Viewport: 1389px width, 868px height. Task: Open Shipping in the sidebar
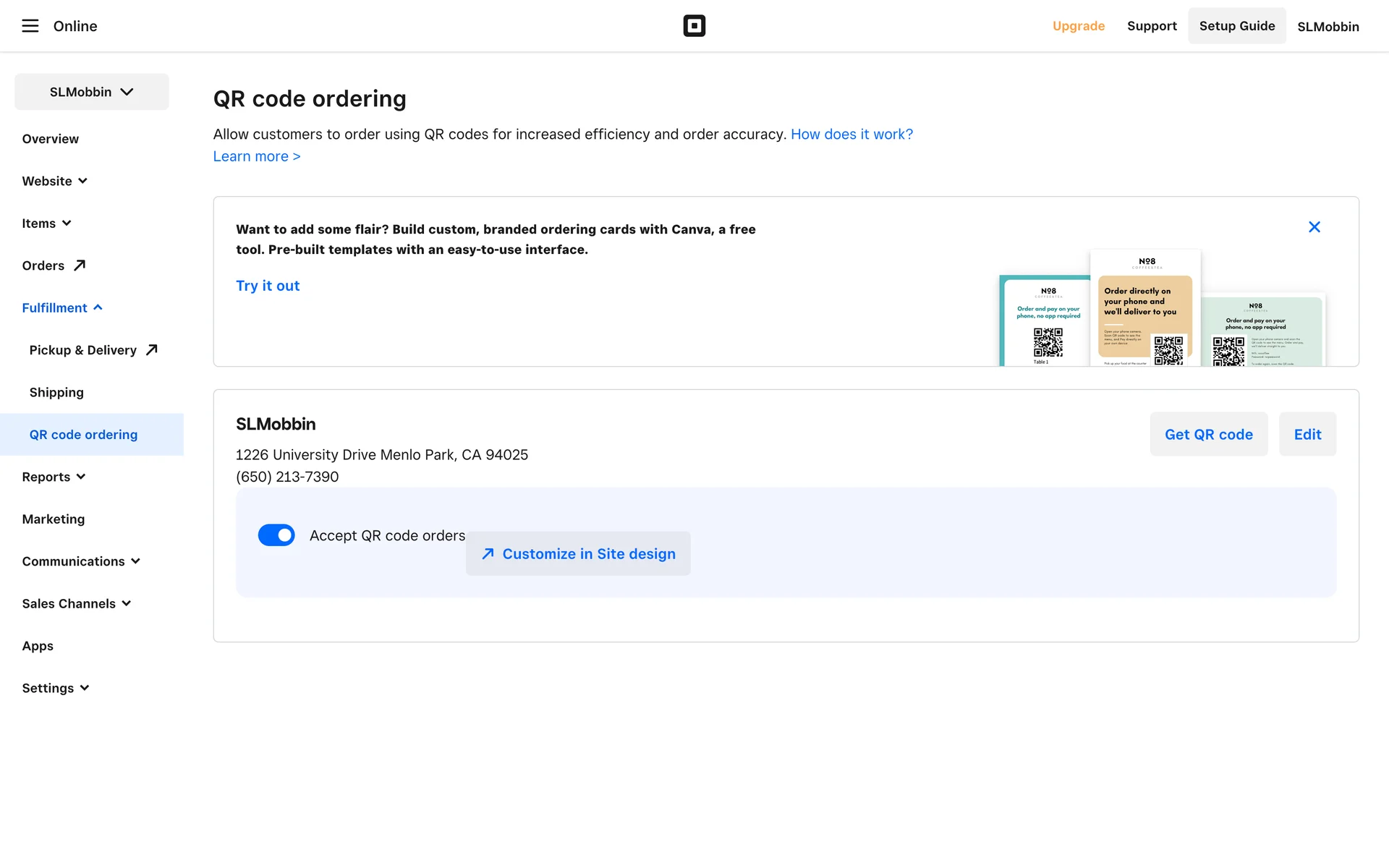click(56, 392)
